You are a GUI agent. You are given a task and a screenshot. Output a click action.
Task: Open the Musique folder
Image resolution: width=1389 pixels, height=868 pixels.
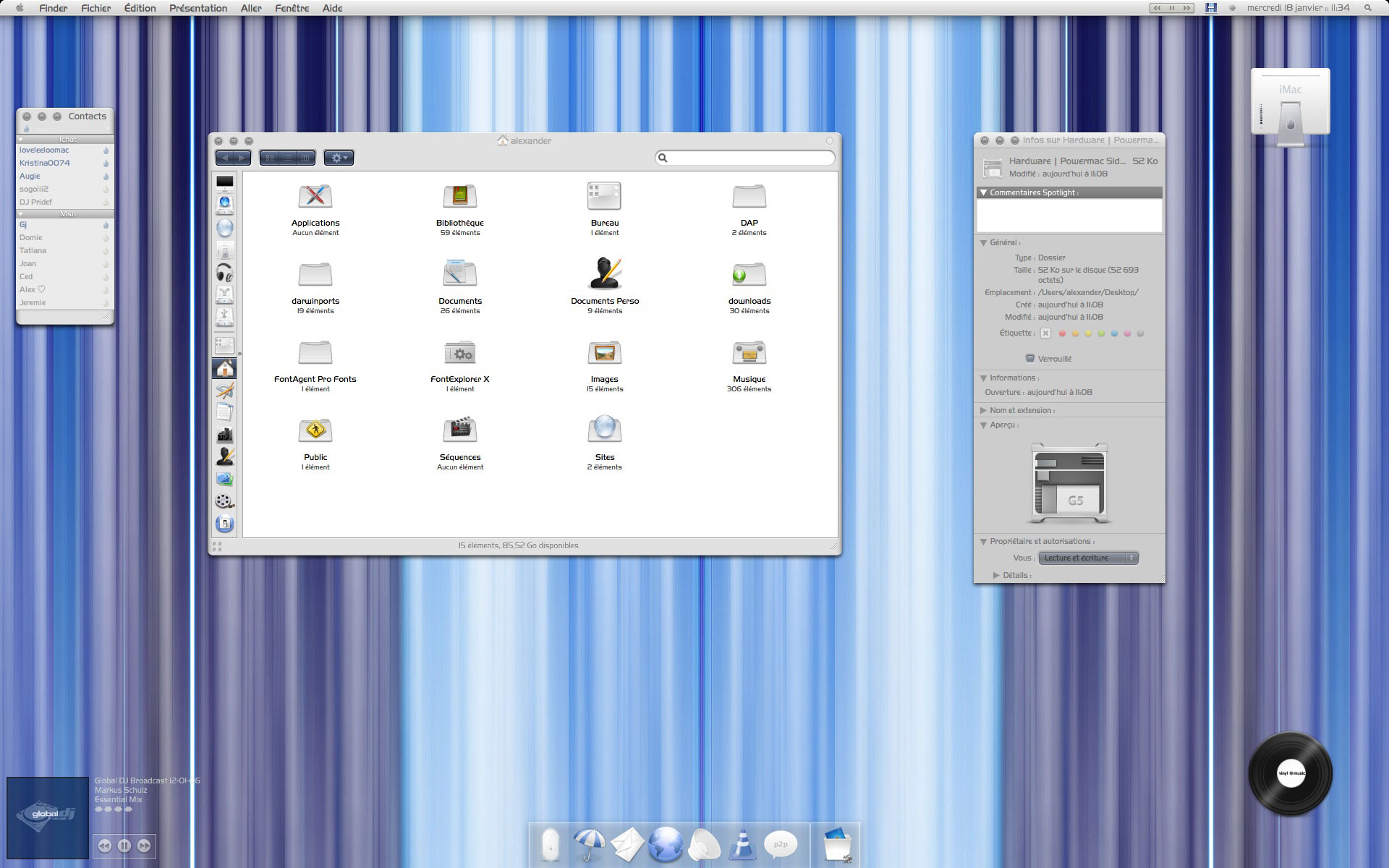[749, 353]
